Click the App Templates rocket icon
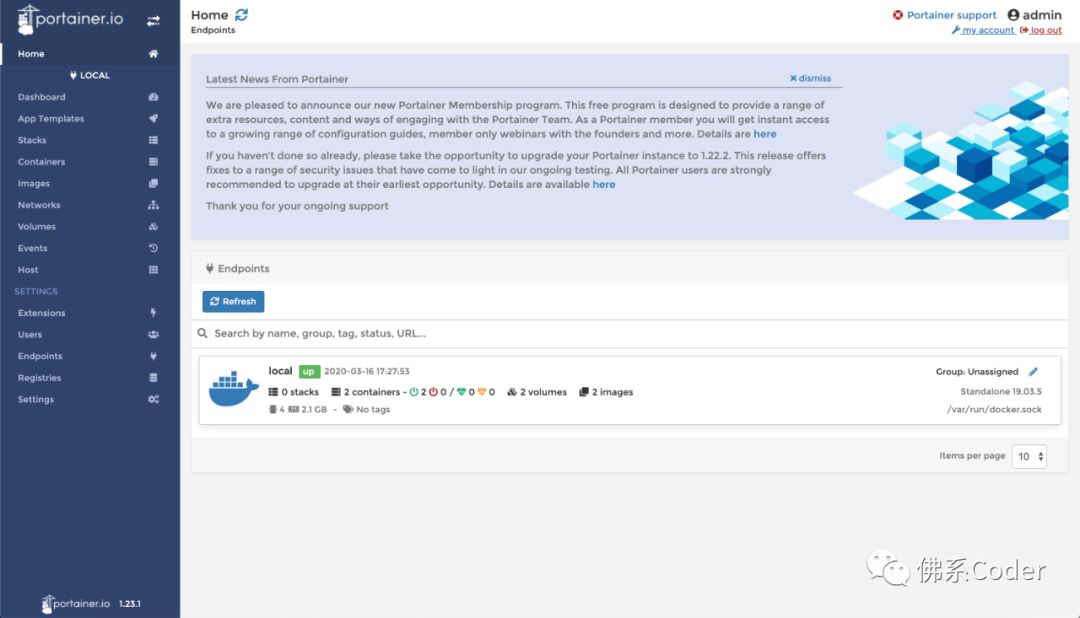This screenshot has height=618, width=1080. tap(153, 119)
